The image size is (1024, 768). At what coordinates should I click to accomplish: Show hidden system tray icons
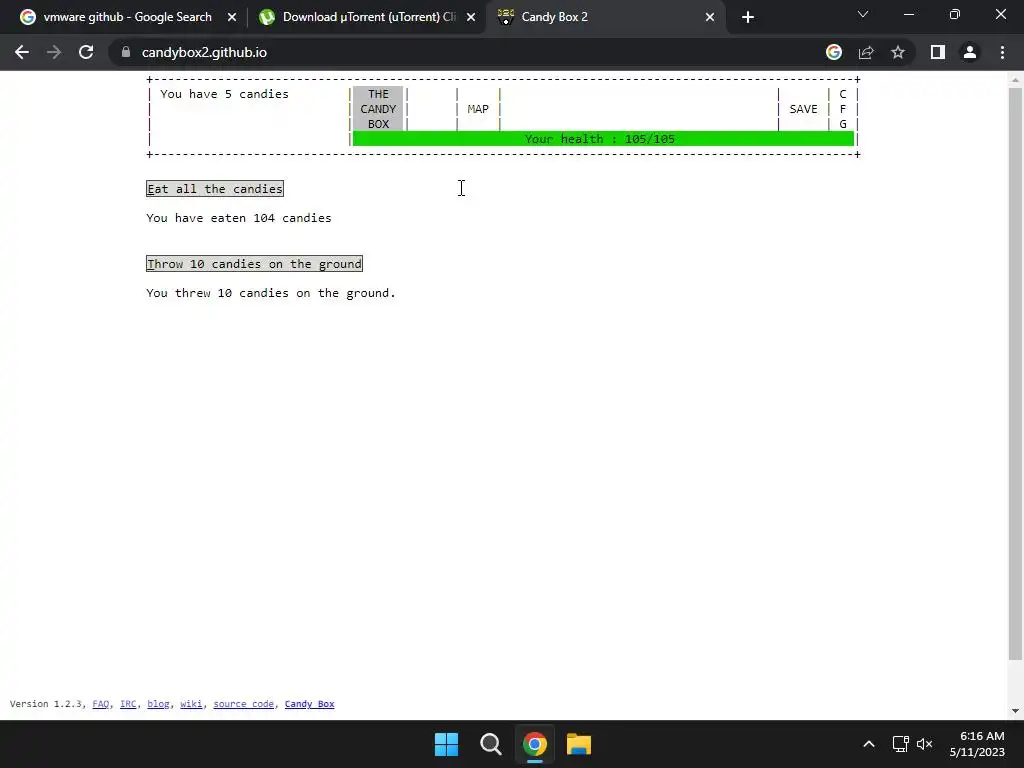click(x=869, y=744)
